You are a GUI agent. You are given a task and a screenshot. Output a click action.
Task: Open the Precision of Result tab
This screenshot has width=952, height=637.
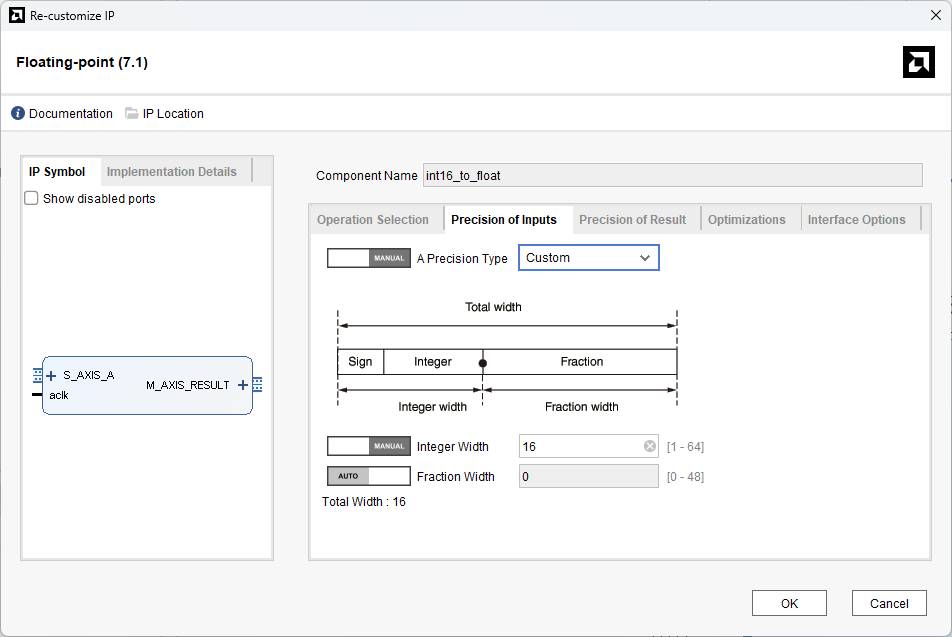pyautogui.click(x=632, y=220)
